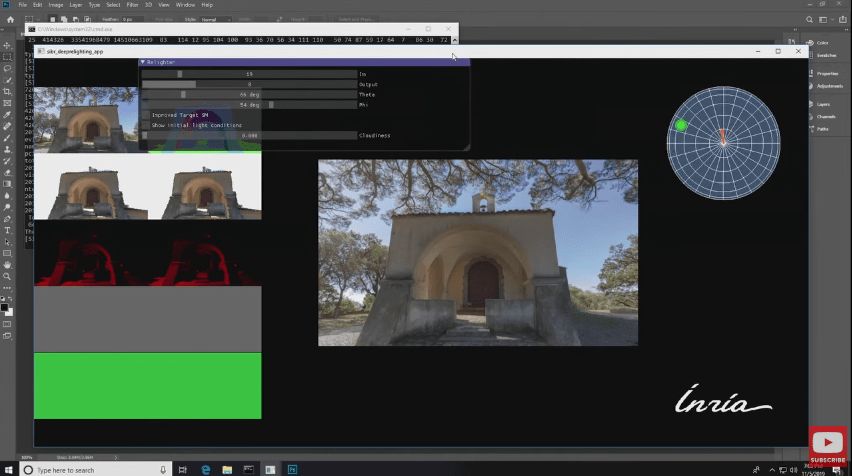Click the Windows Start button

tap(9, 469)
